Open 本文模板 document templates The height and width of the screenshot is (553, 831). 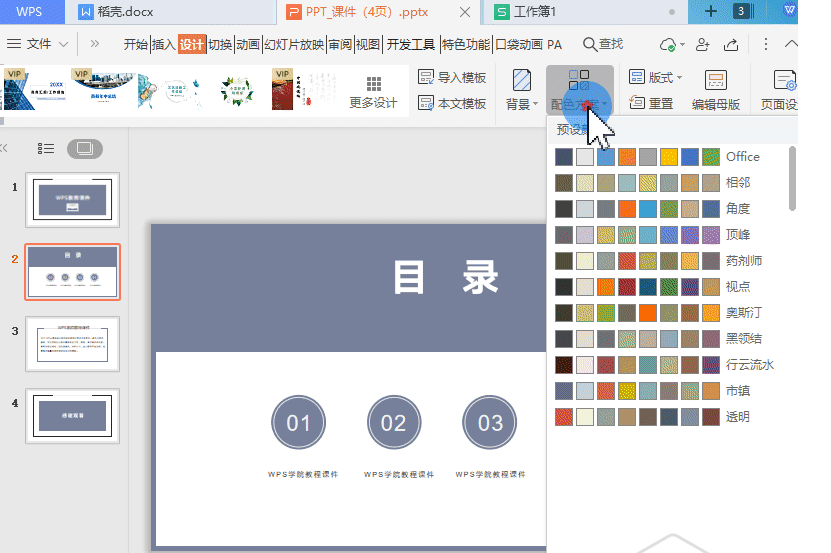[x=452, y=103]
